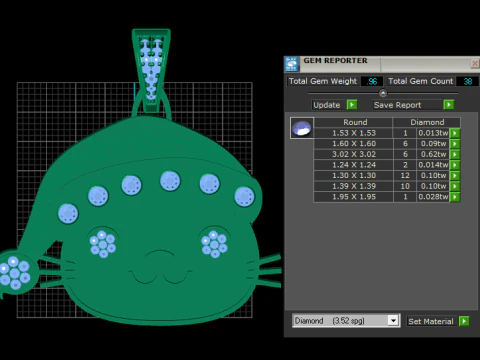480x360 pixels.
Task: Click the green arrow for 1.53 X 1.53 row
Action: click(455, 133)
